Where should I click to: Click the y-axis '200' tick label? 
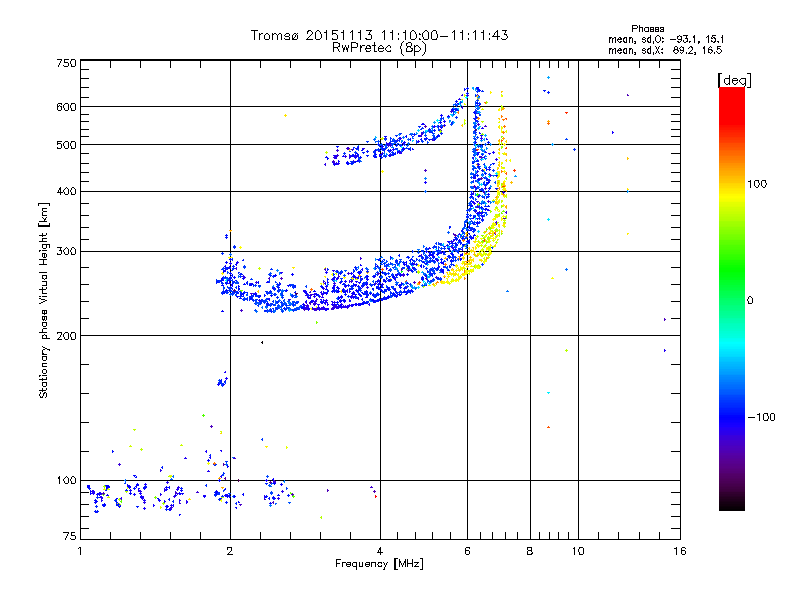point(66,336)
